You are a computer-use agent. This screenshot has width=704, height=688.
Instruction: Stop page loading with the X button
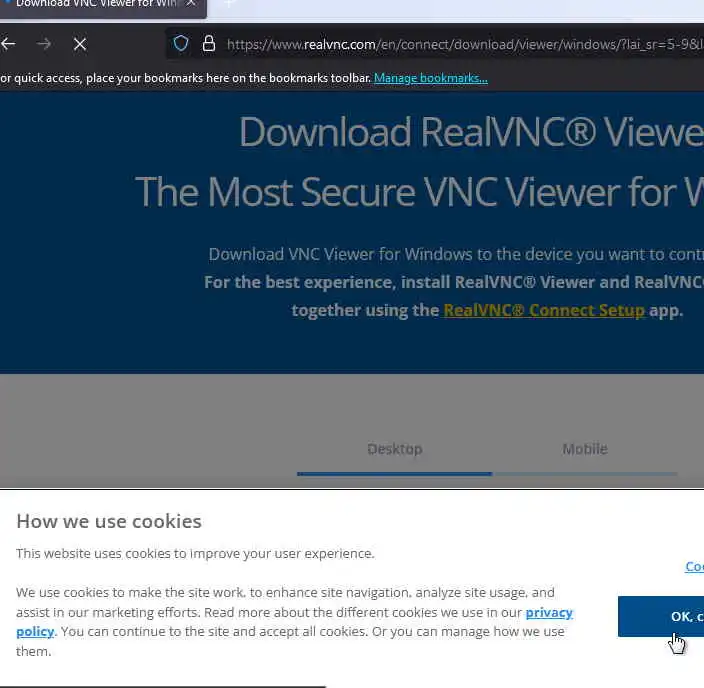pos(80,44)
